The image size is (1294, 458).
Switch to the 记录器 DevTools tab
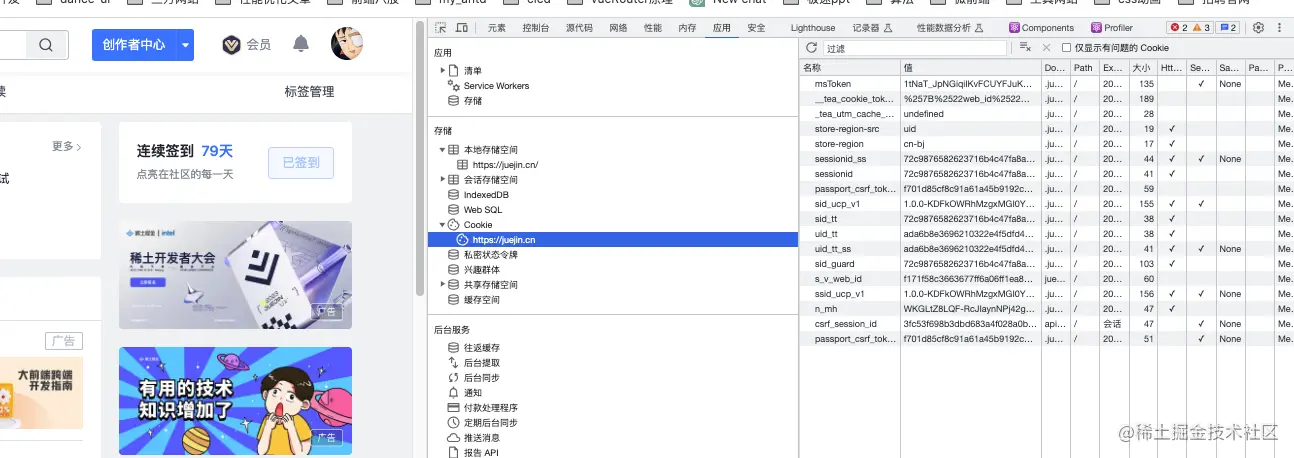click(872, 28)
